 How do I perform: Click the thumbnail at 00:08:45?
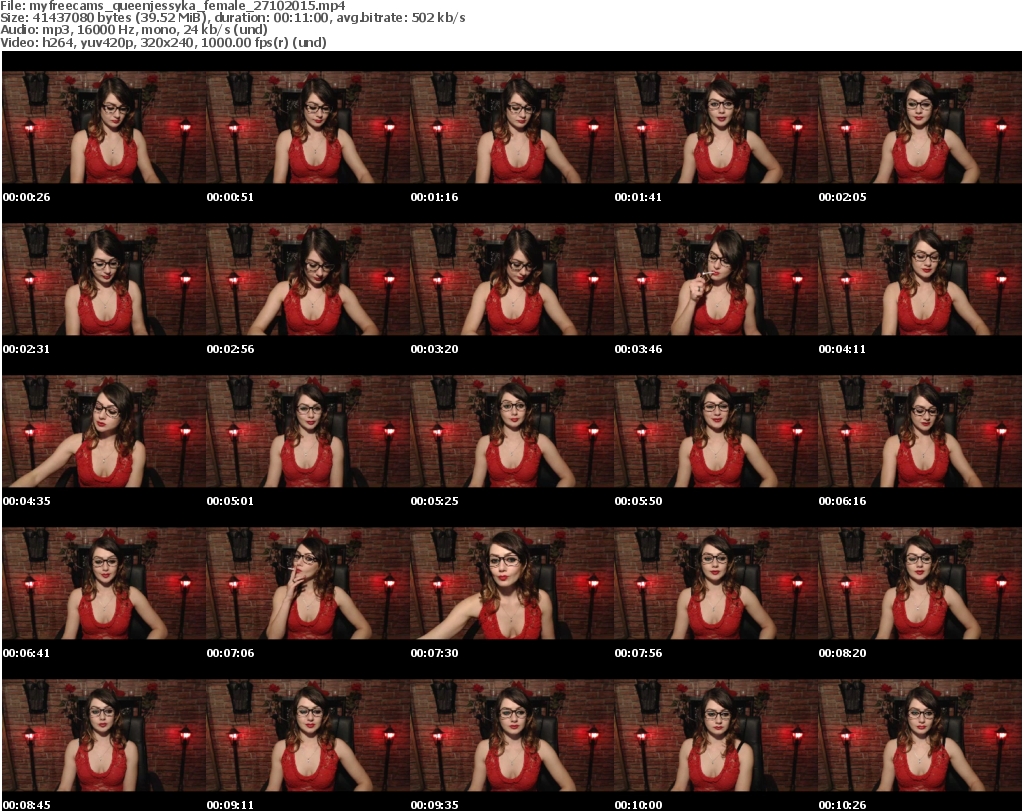click(x=104, y=736)
